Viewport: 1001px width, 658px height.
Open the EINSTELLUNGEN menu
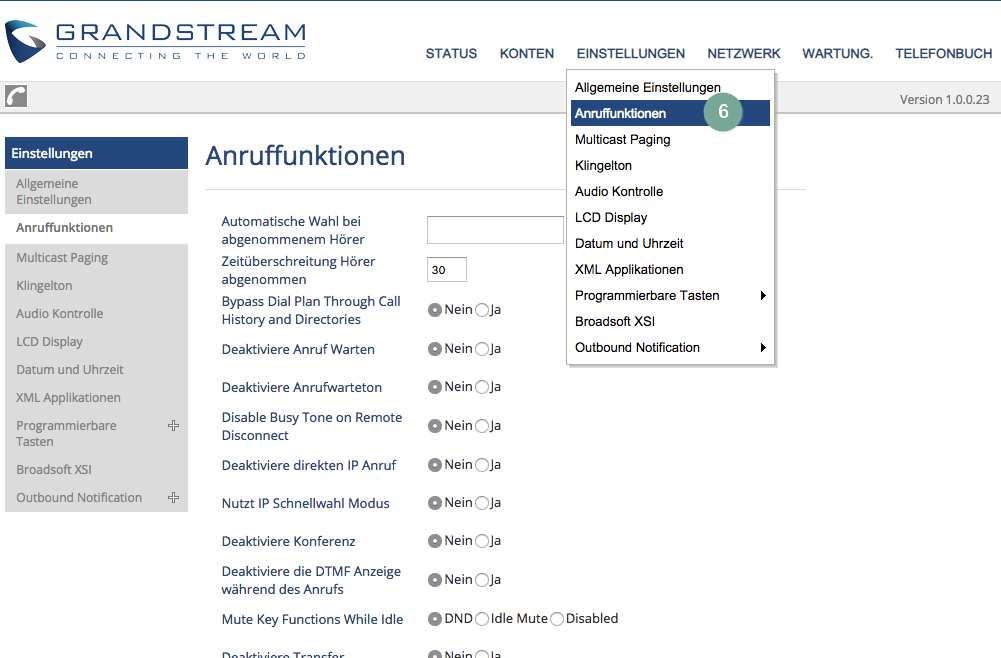(631, 54)
